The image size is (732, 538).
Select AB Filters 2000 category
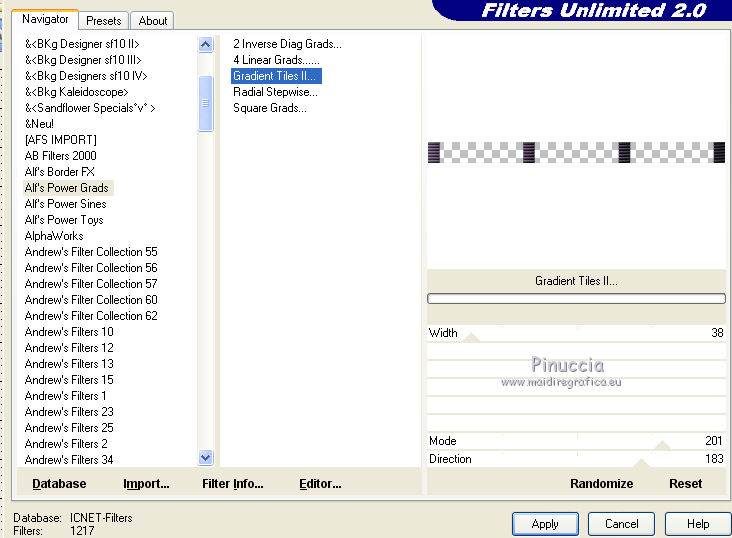61,156
